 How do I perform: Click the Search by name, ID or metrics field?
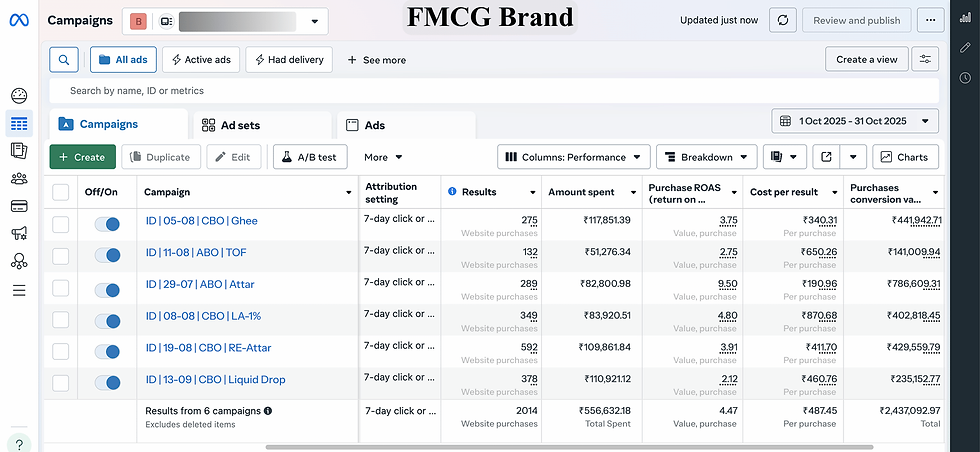click(494, 91)
